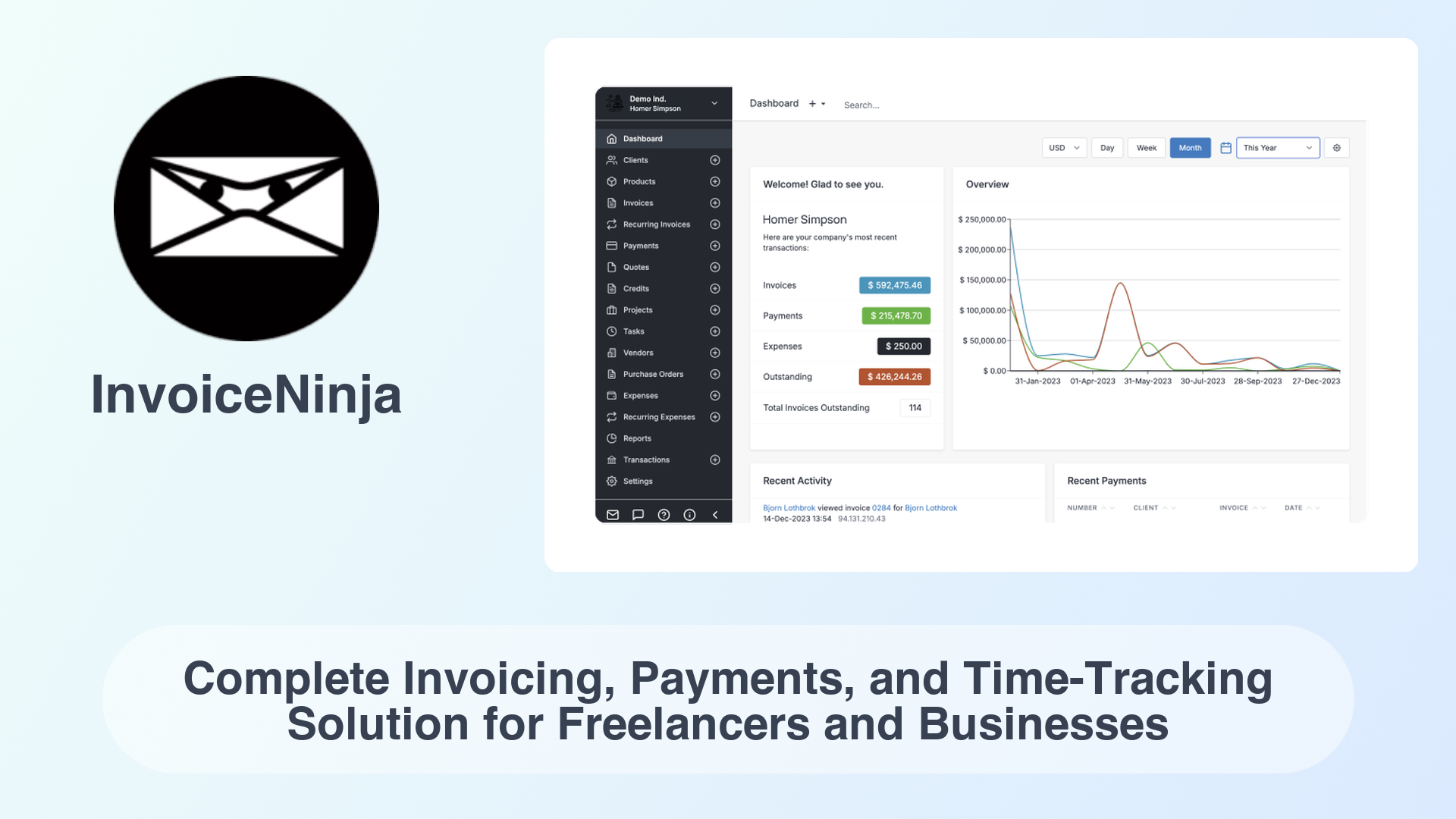Click the Payments icon in sidebar

point(613,245)
